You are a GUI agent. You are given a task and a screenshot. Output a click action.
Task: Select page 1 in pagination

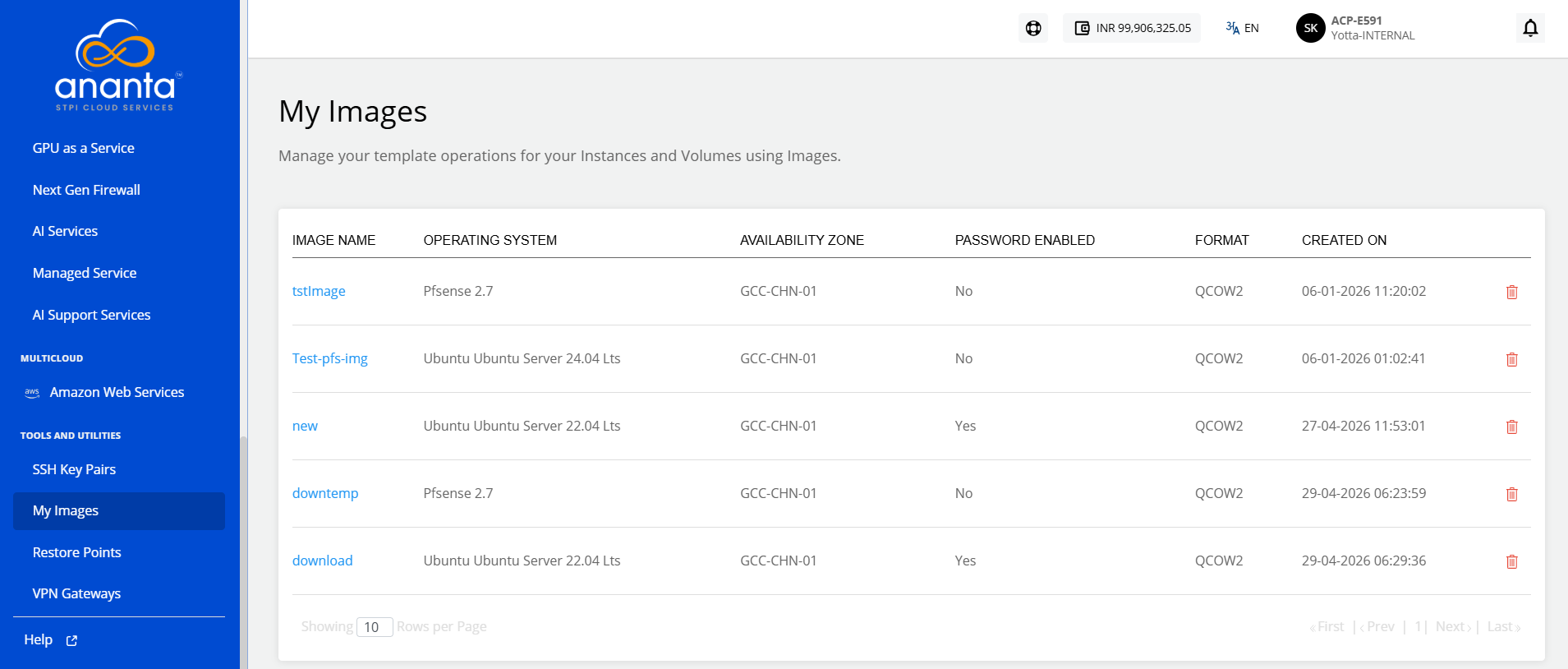tap(1418, 626)
